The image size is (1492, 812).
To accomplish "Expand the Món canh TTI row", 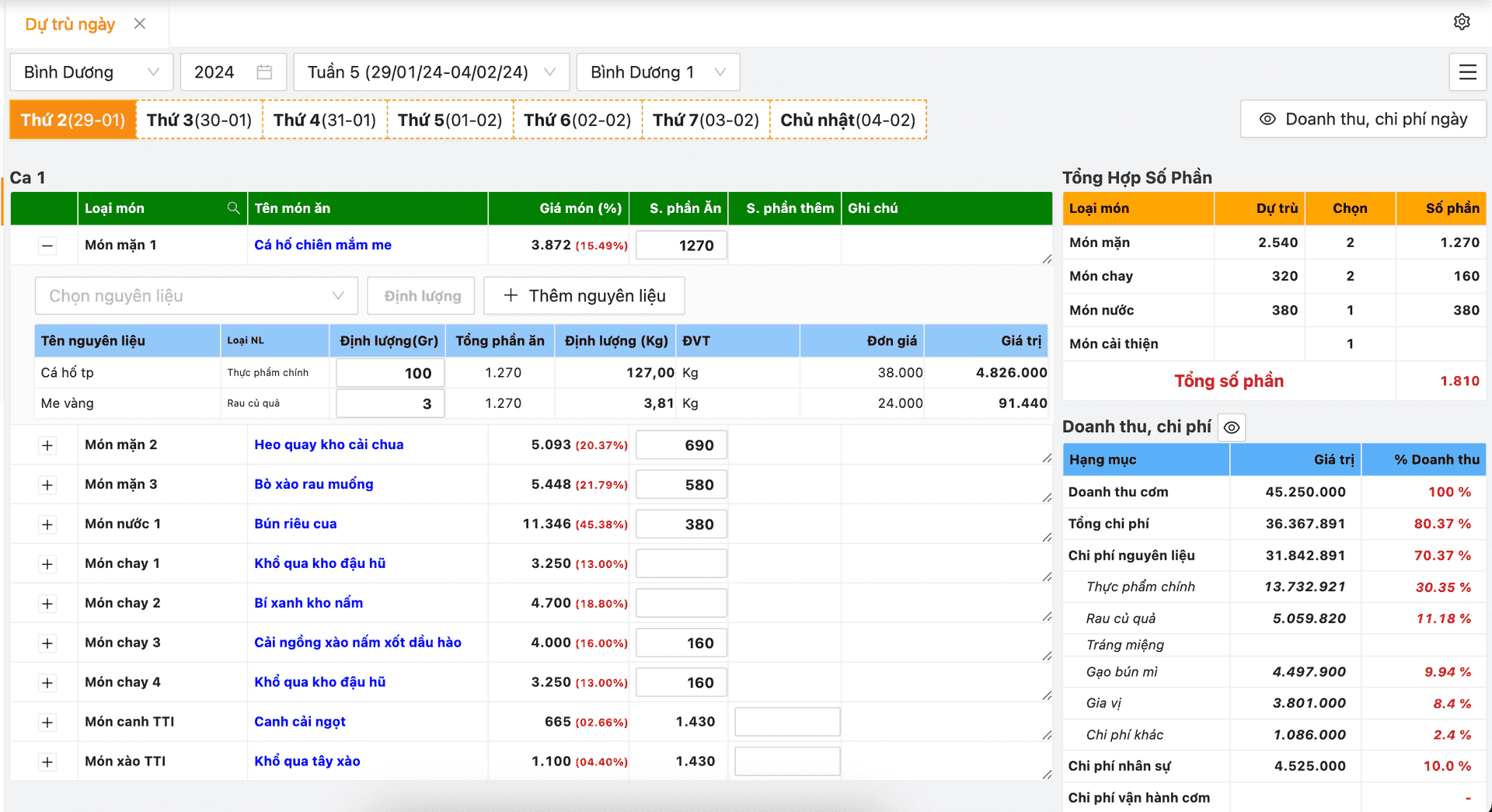I will coord(47,723).
